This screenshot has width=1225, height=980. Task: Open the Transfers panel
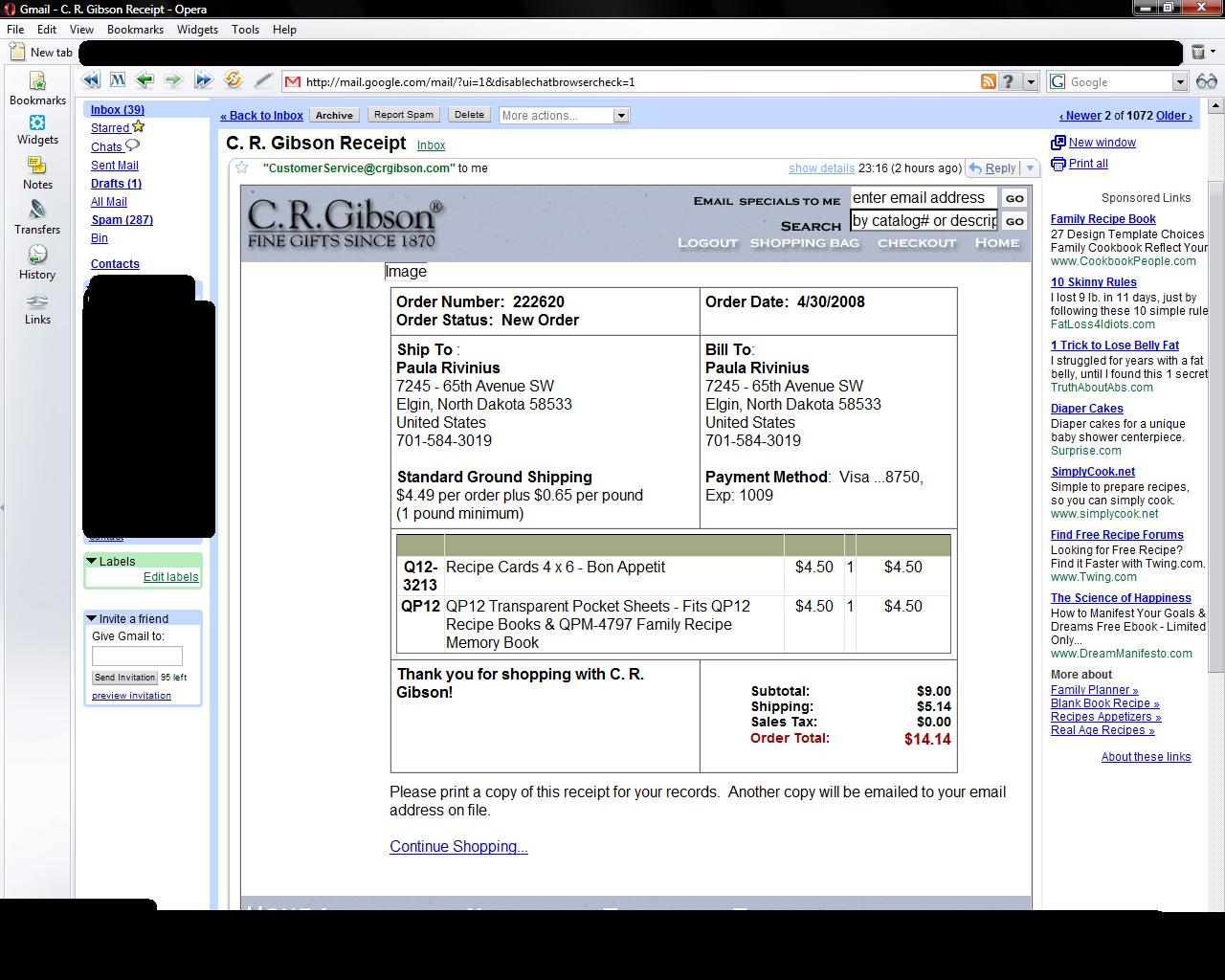point(37,218)
